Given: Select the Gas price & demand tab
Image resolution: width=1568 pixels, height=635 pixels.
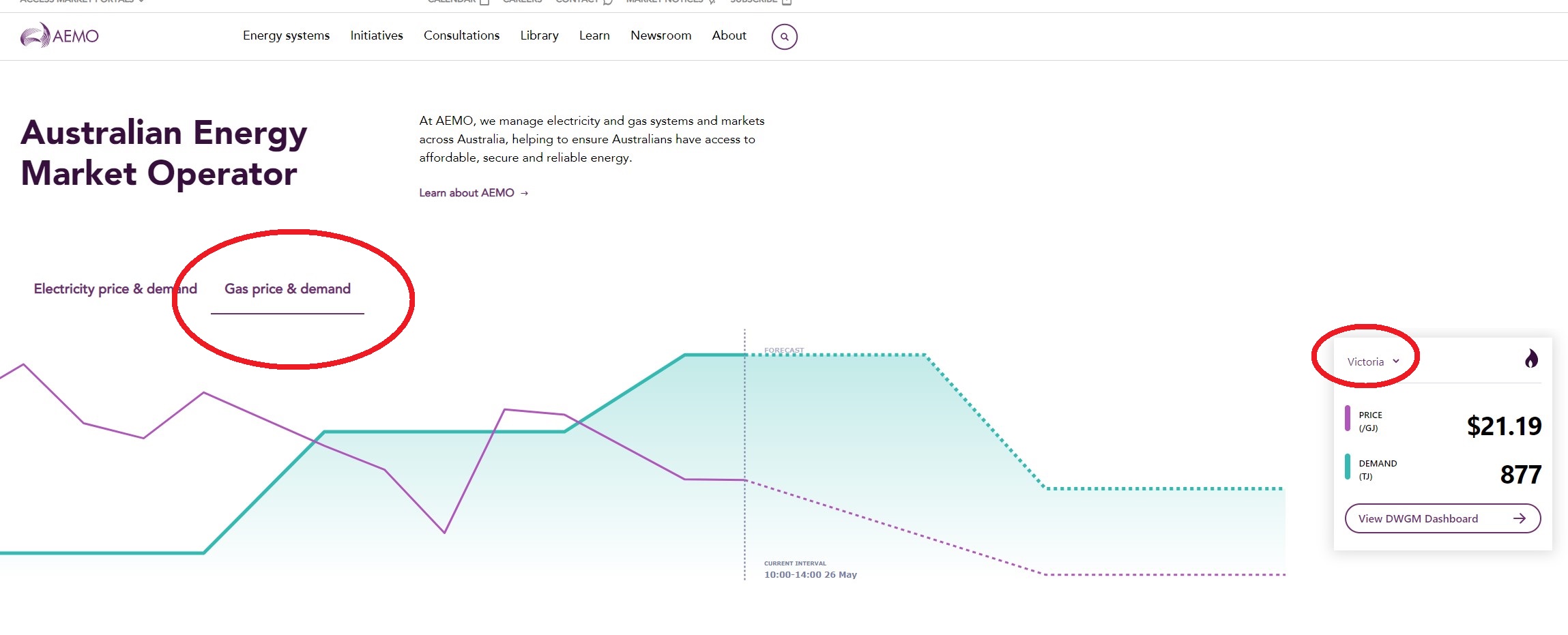Looking at the screenshot, I should 287,289.
